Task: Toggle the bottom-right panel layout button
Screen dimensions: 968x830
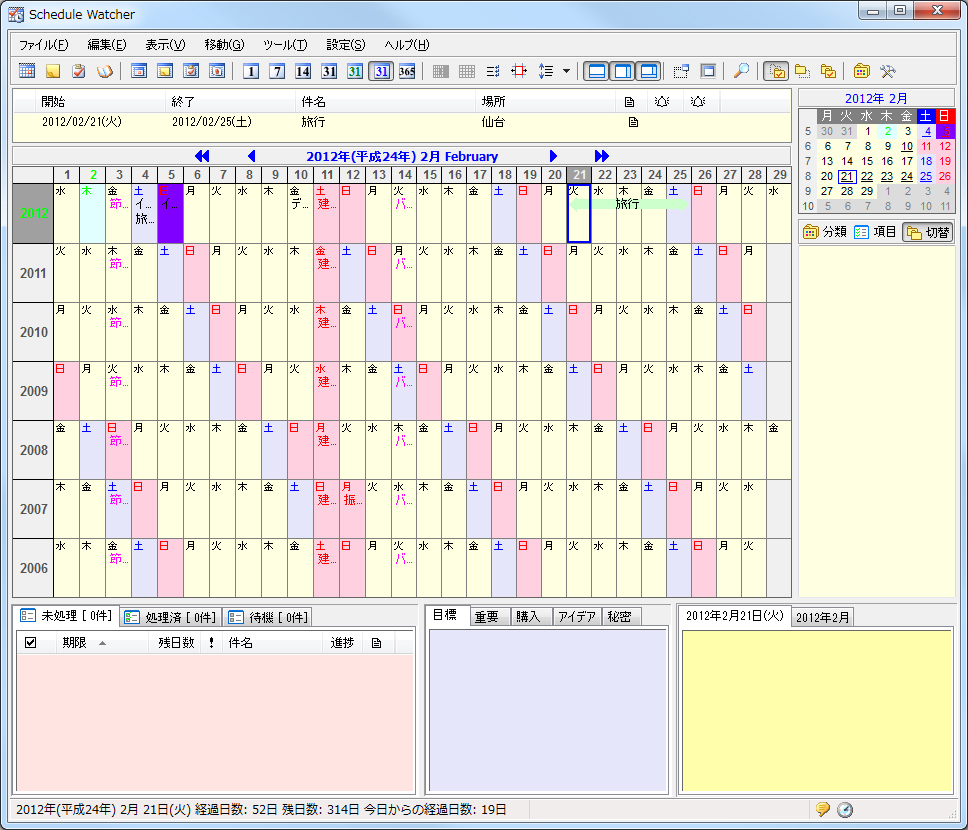Action: (x=649, y=71)
